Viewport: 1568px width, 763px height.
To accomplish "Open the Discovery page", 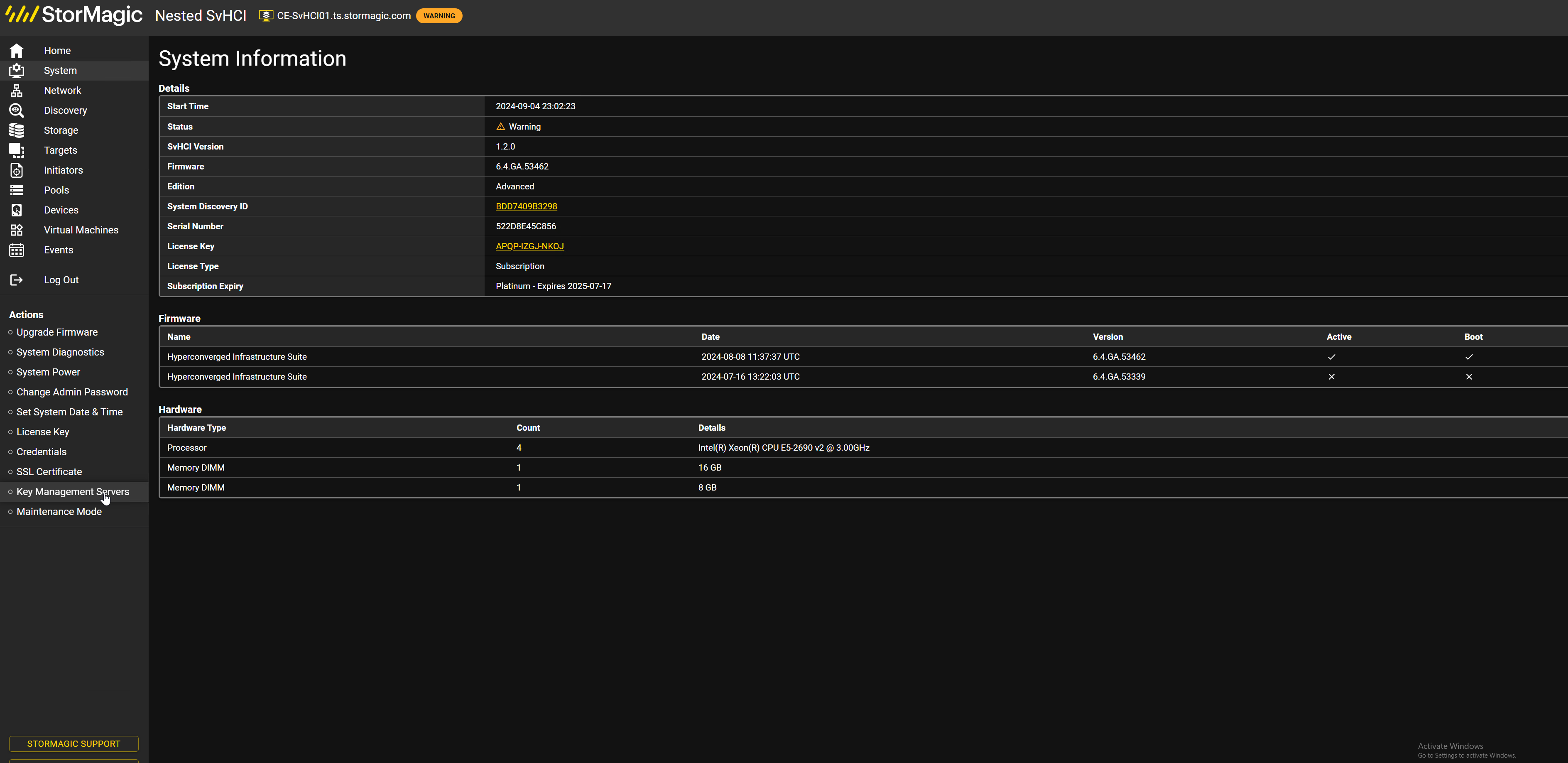I will coord(65,110).
